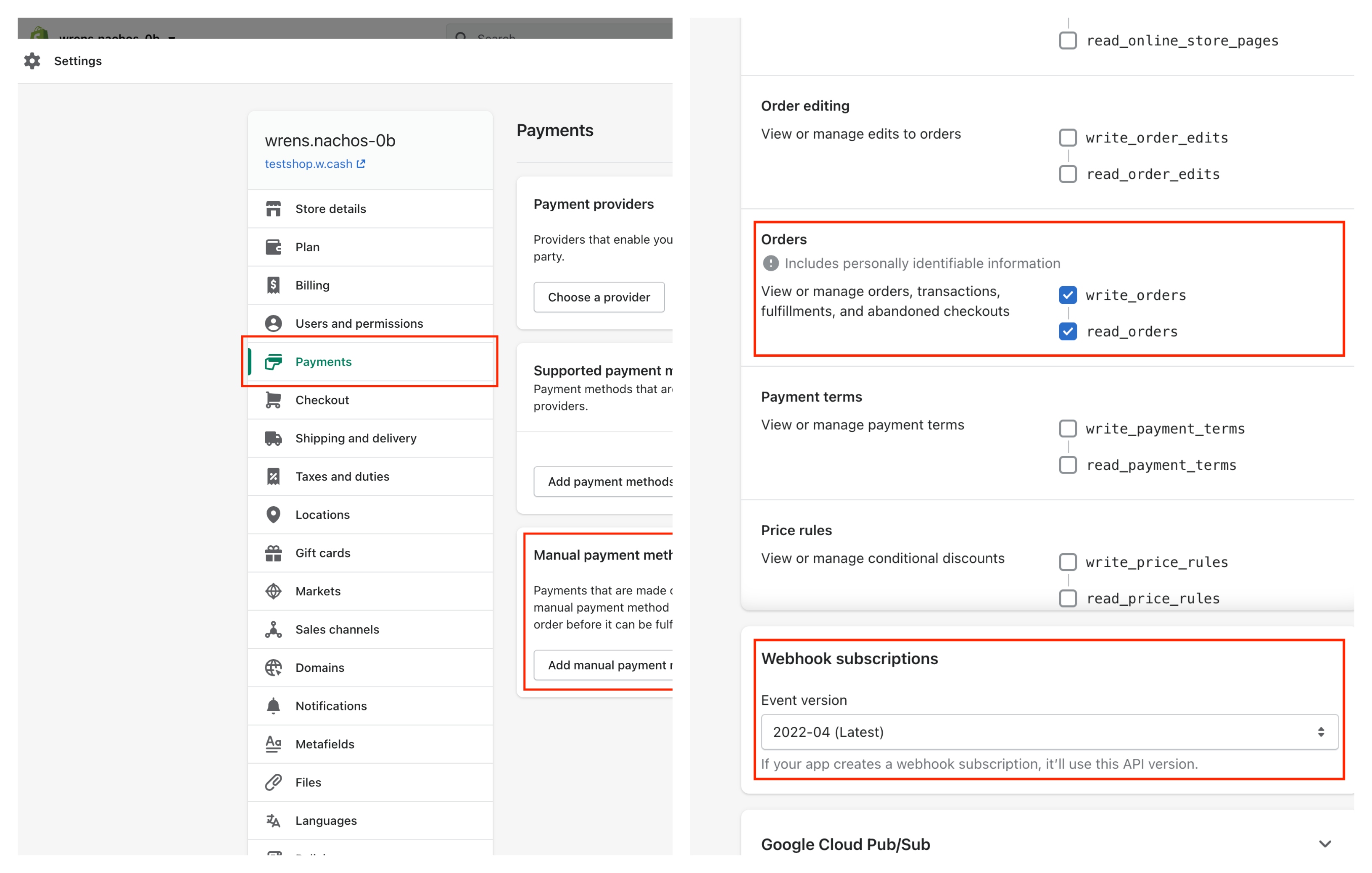Click the Add payment methods button
The height and width of the screenshot is (873, 1372).
click(x=603, y=482)
